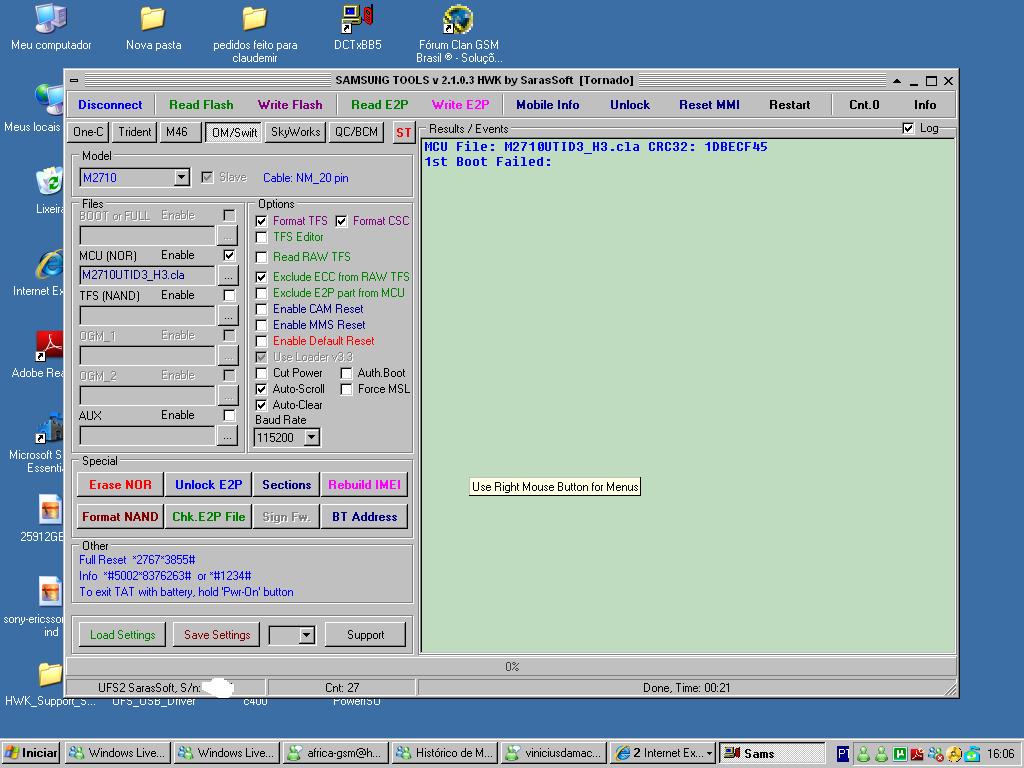The height and width of the screenshot is (768, 1024).
Task: Switch to the red ST tab
Action: 404,133
